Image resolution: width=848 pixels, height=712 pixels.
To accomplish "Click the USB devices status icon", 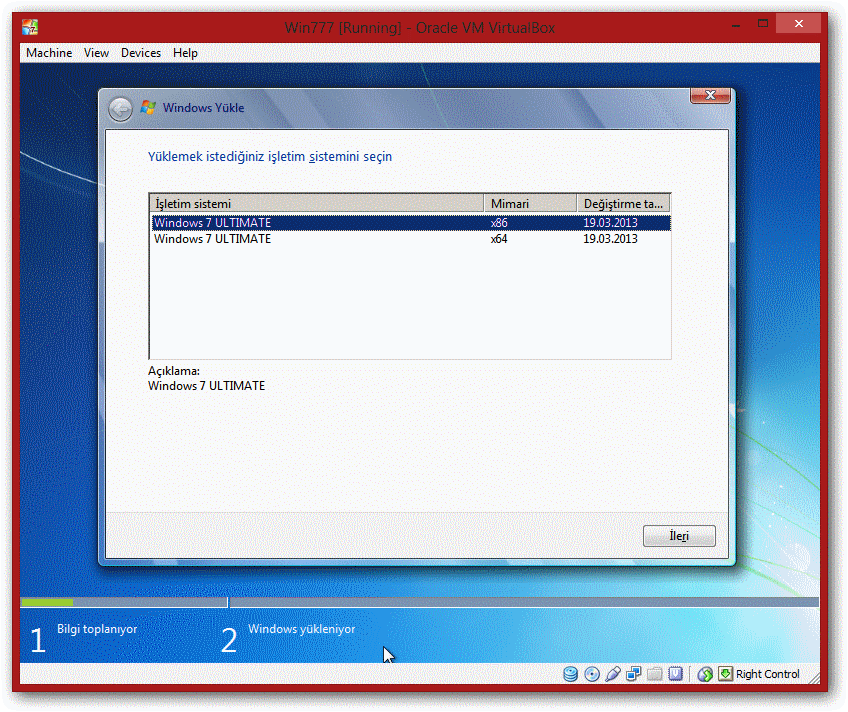I will click(612, 674).
